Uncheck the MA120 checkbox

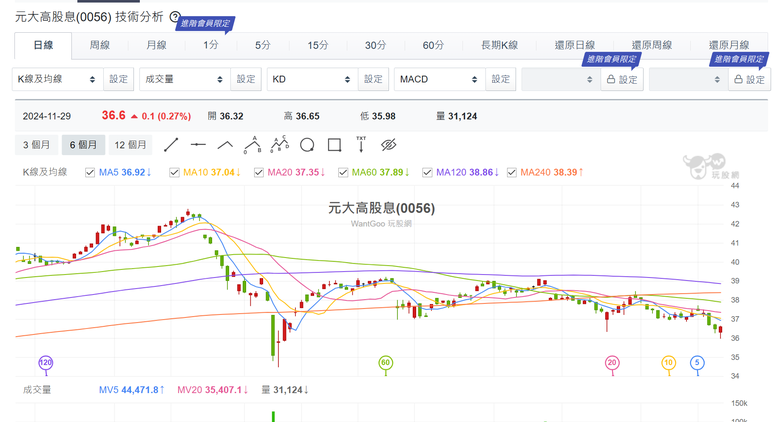427,172
